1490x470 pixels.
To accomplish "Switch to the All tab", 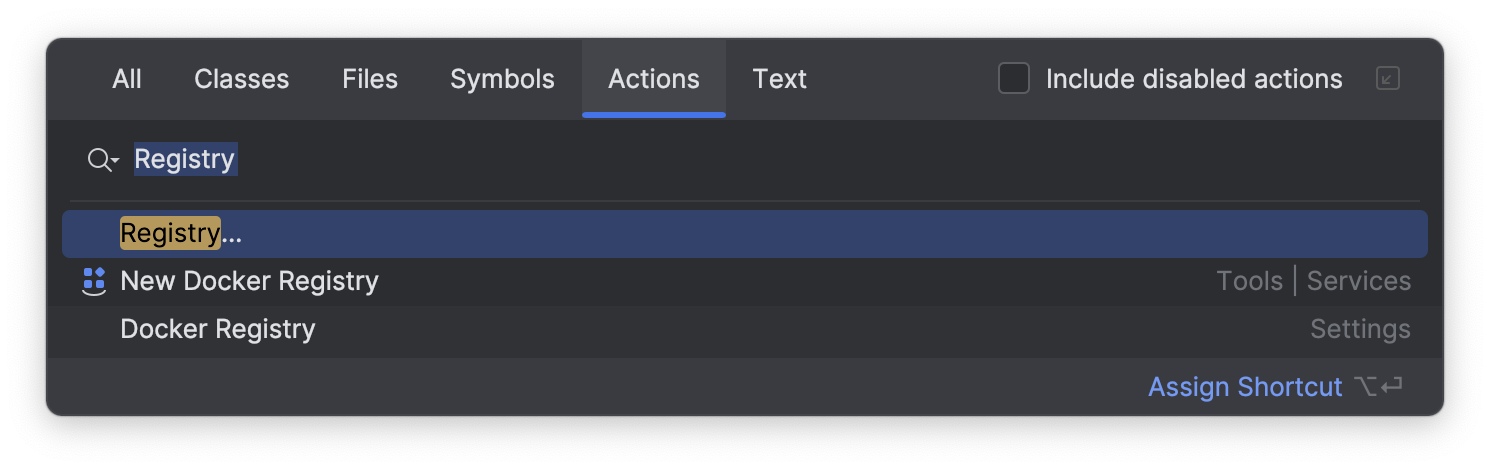I will (x=127, y=79).
